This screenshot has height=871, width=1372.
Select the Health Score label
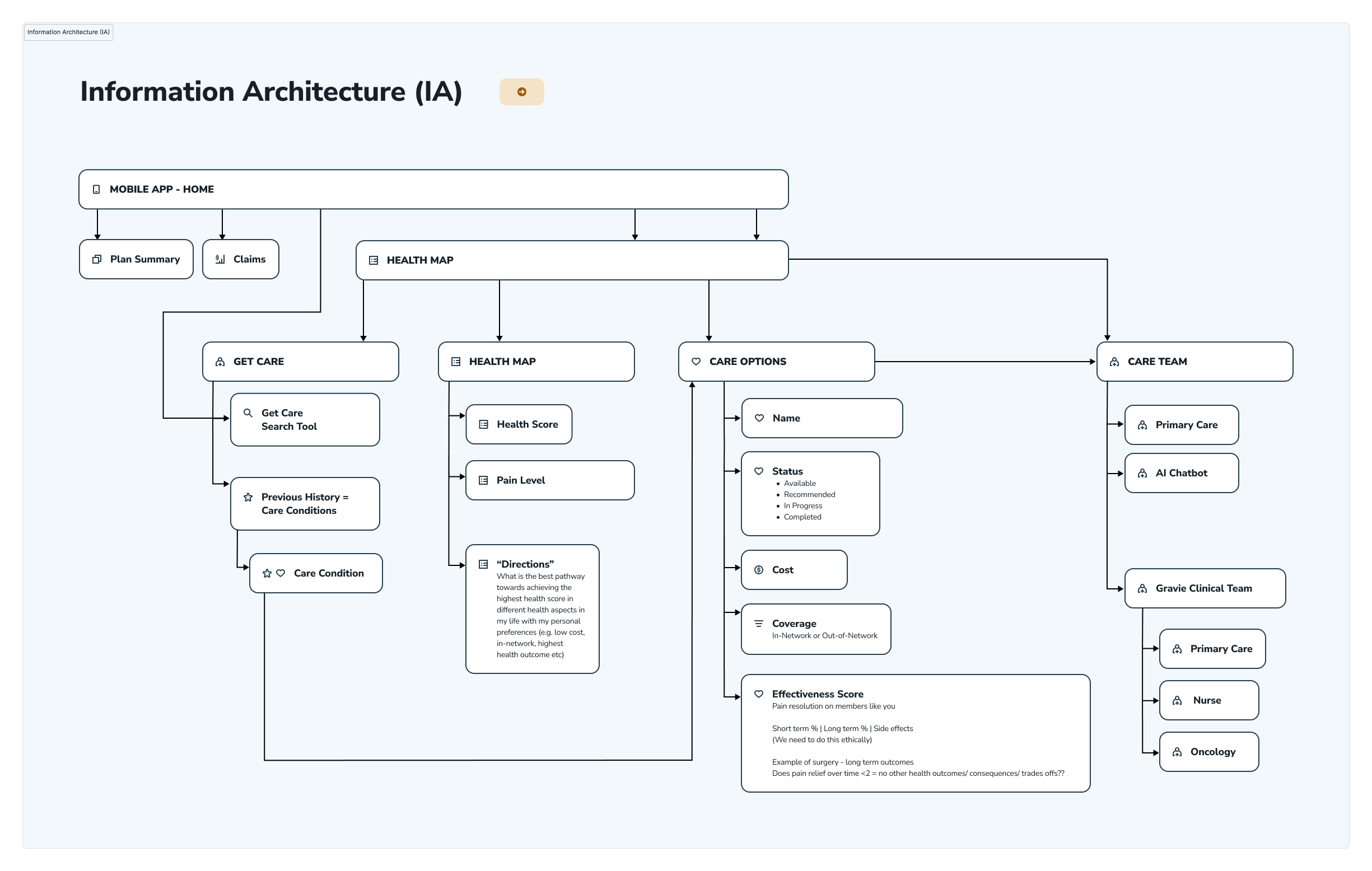pyautogui.click(x=527, y=424)
